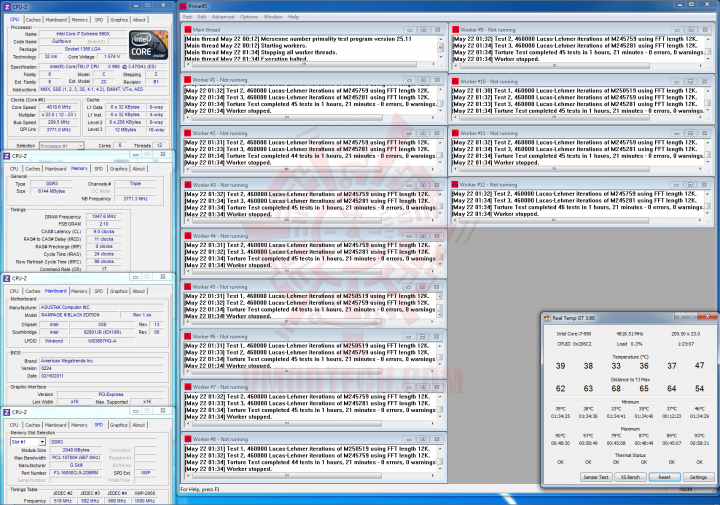
Task: Click the Worker #11 window icon
Action: (456, 133)
